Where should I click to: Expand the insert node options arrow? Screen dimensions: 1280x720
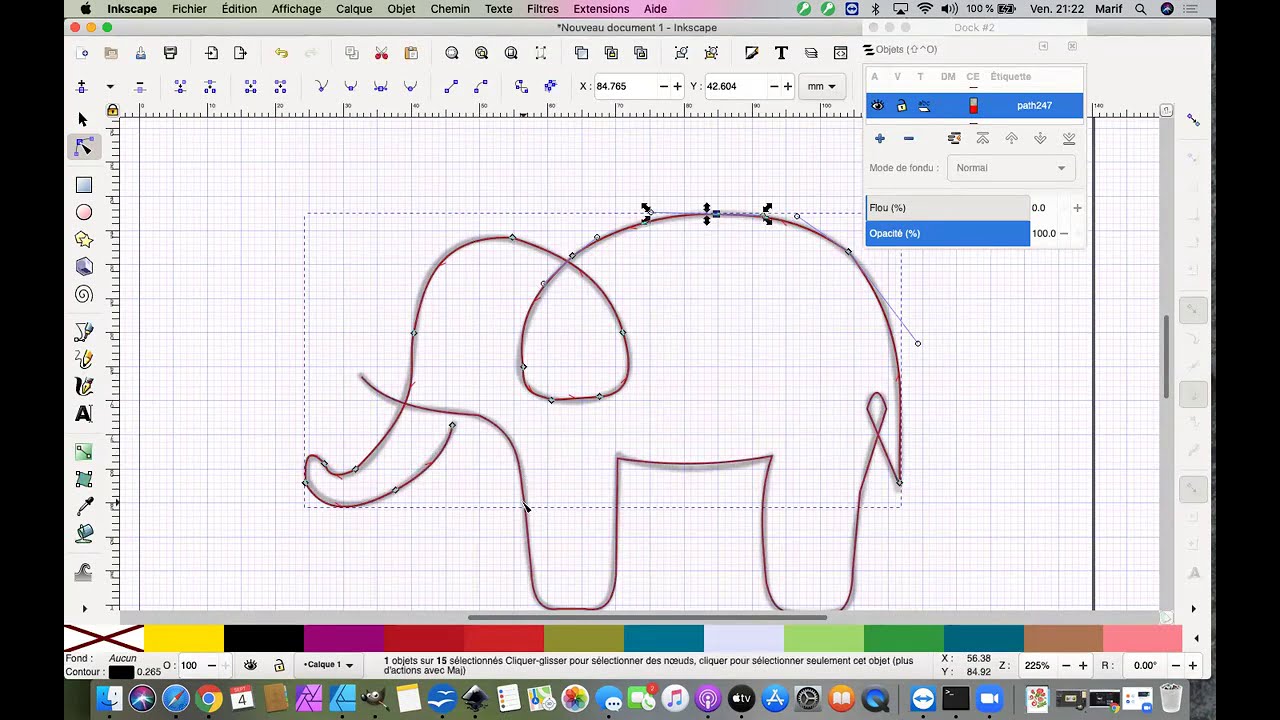coord(110,87)
